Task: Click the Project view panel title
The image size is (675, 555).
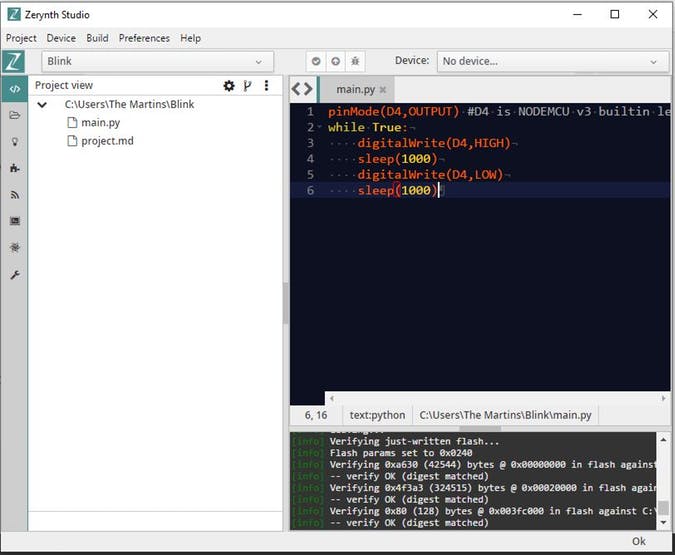Action: click(x=64, y=85)
